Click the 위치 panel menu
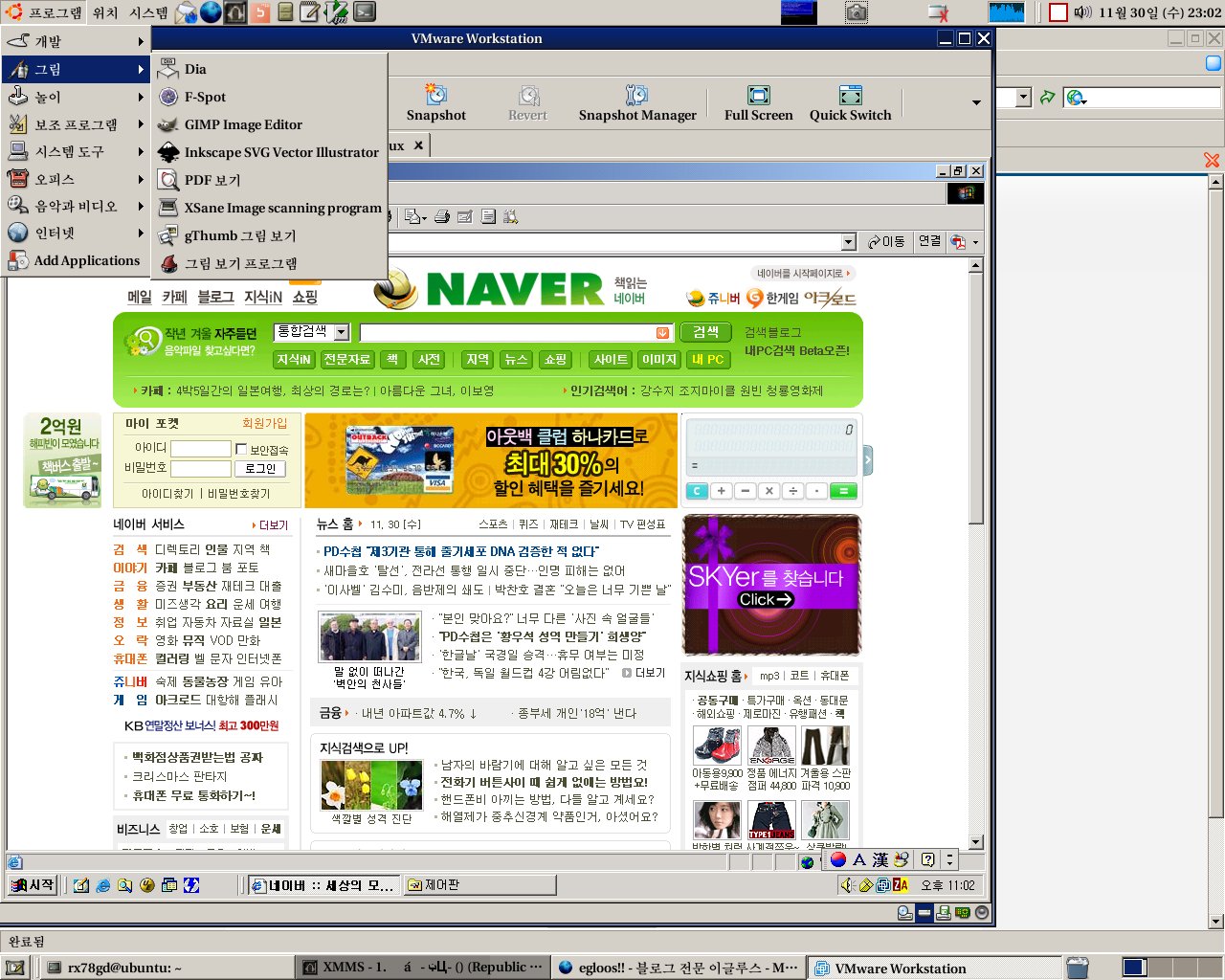The width and height of the screenshot is (1225, 980). tap(105, 12)
